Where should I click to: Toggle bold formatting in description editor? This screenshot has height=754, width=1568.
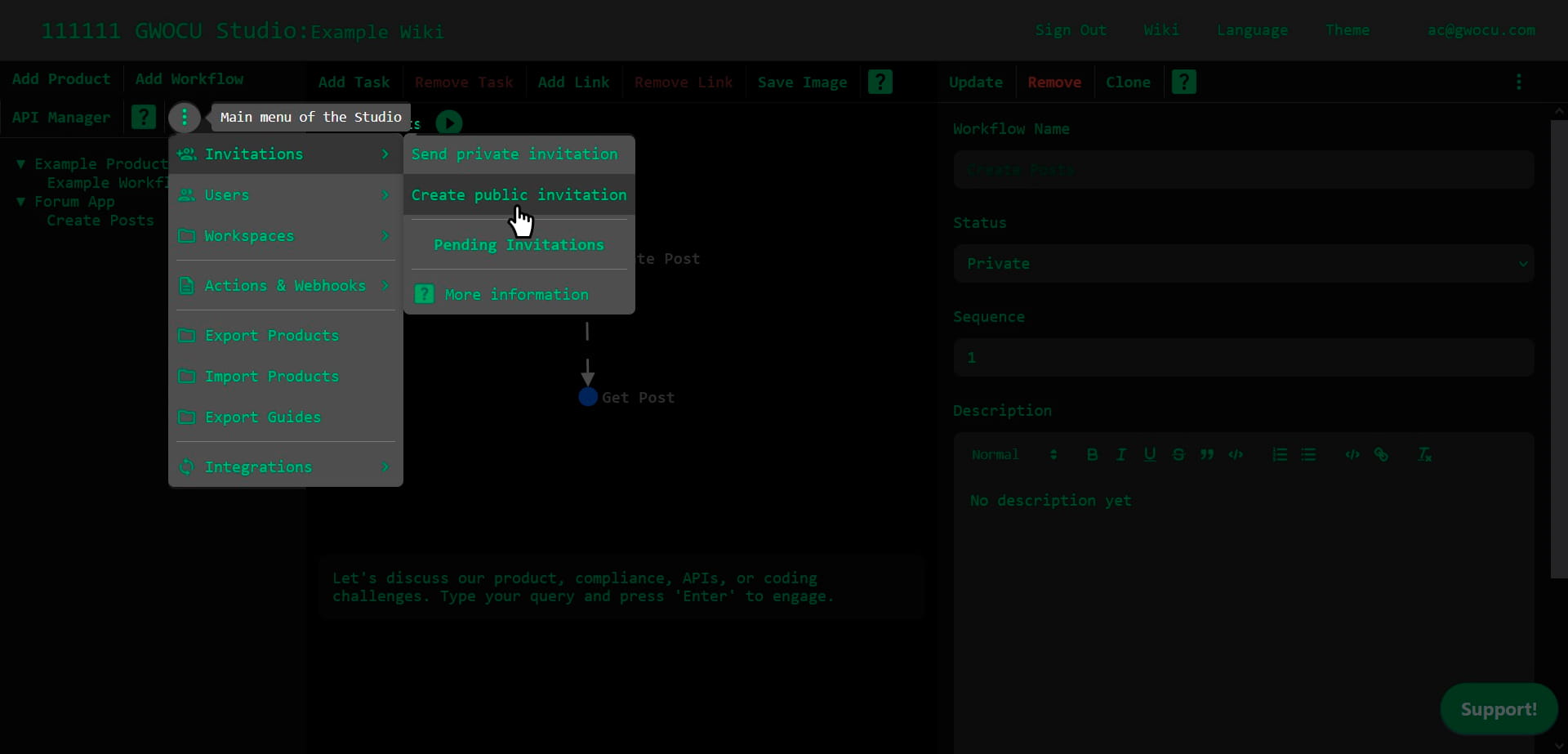[x=1092, y=454]
